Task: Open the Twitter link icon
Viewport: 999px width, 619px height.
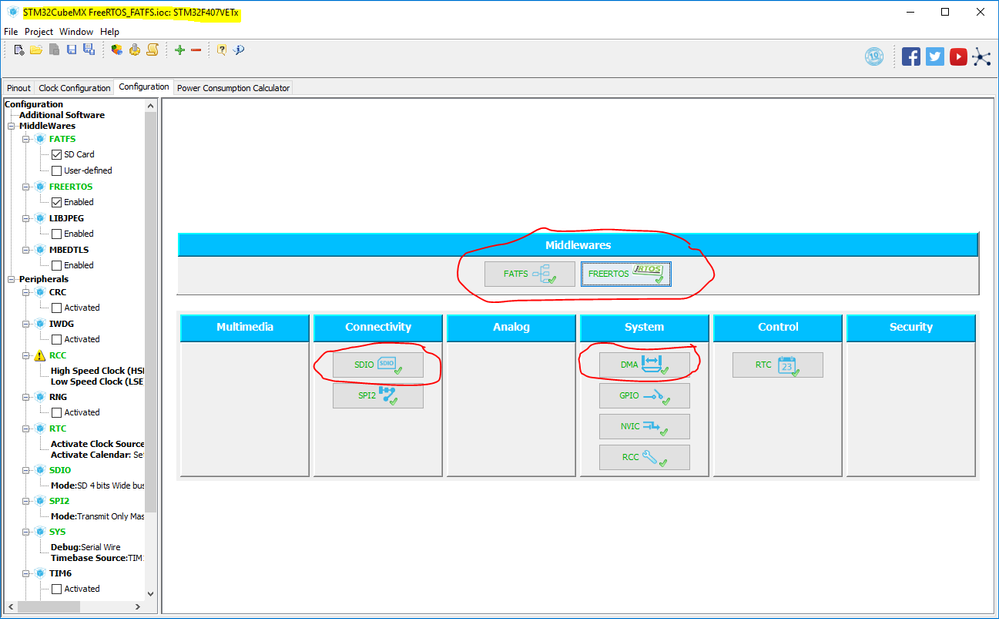Action: [935, 57]
